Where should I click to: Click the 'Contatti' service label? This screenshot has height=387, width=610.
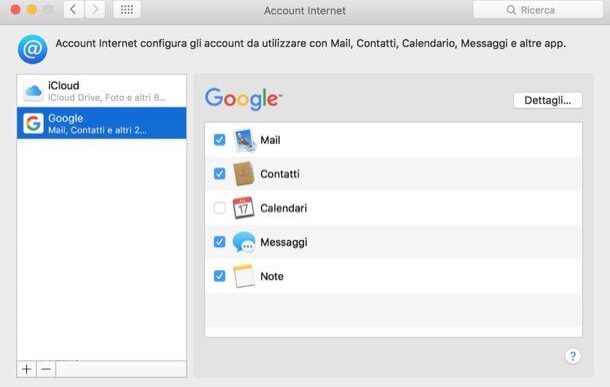(280, 174)
